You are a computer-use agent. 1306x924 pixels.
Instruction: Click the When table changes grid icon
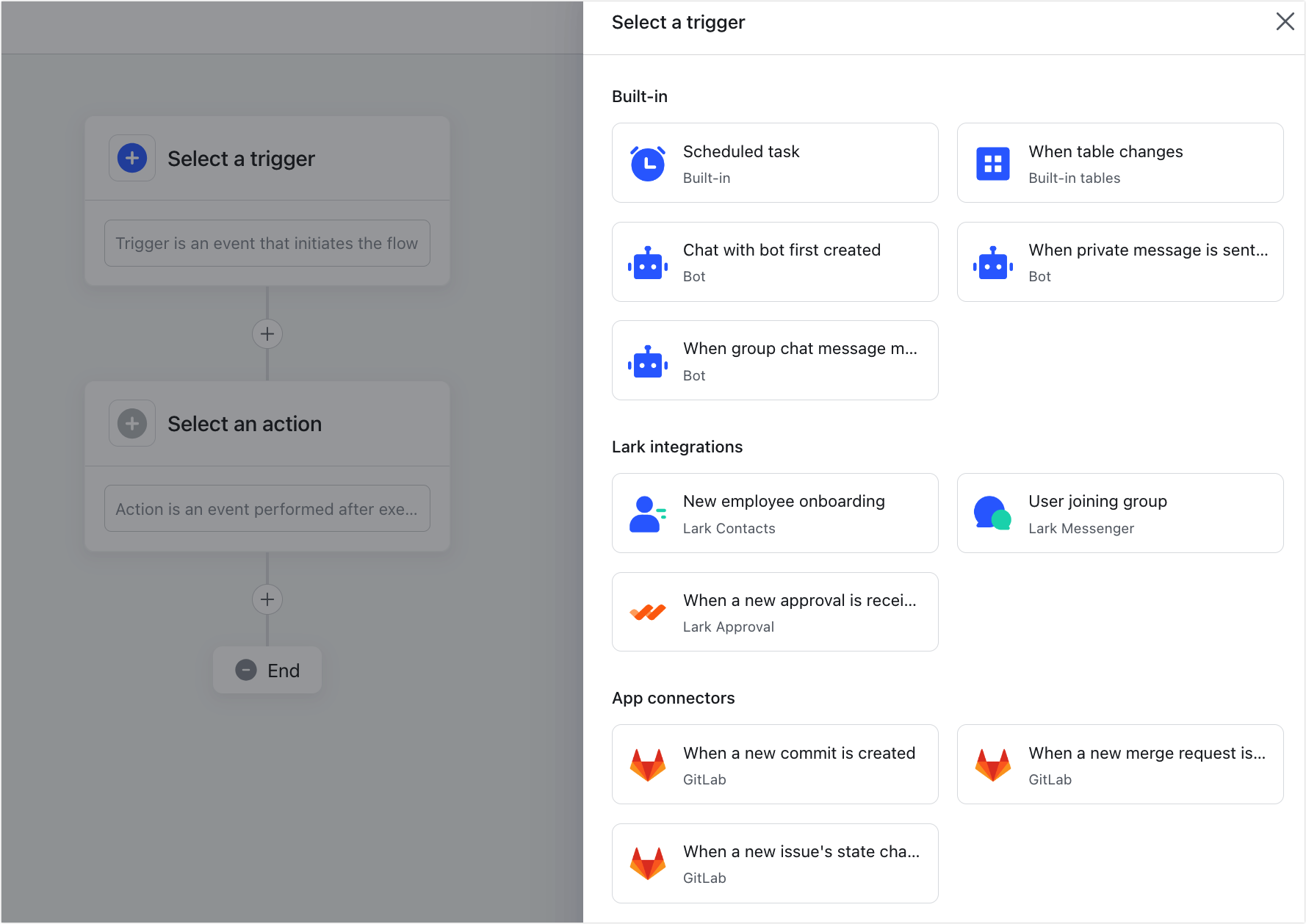(x=993, y=163)
